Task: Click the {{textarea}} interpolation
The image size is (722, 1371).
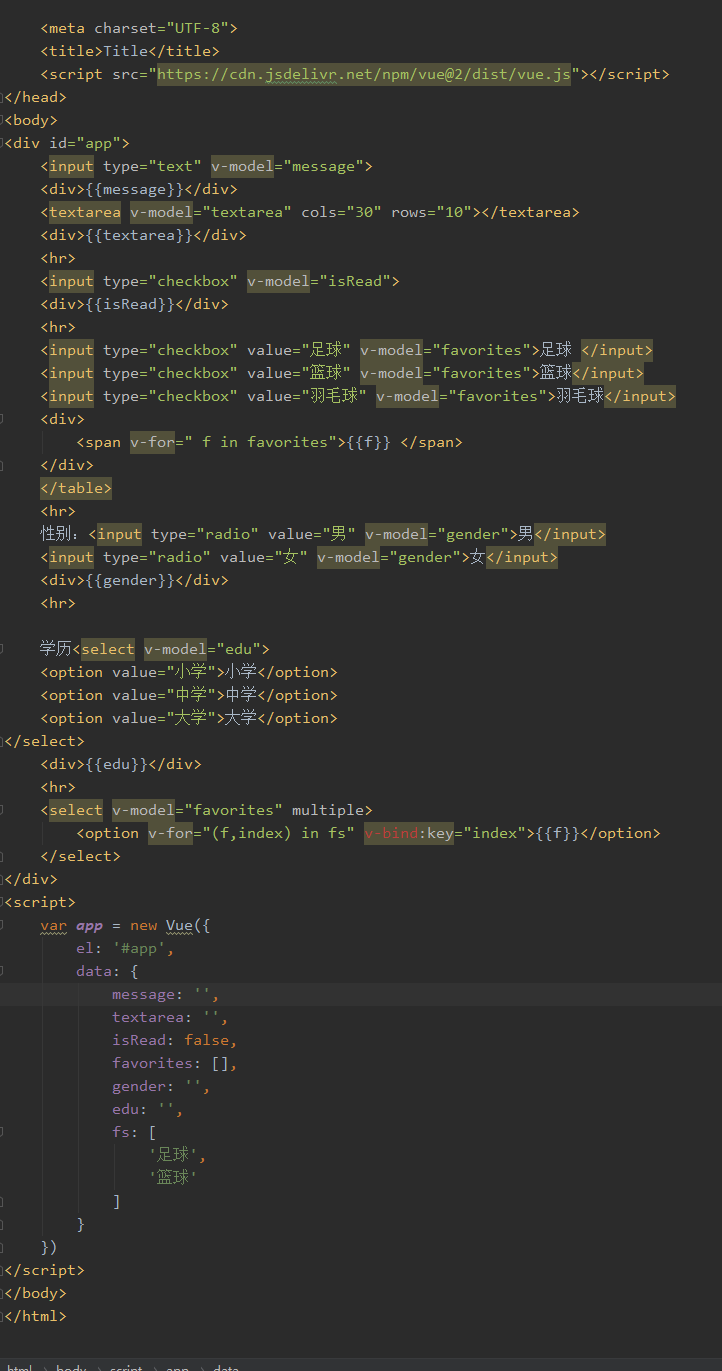Action: pyautogui.click(x=139, y=235)
